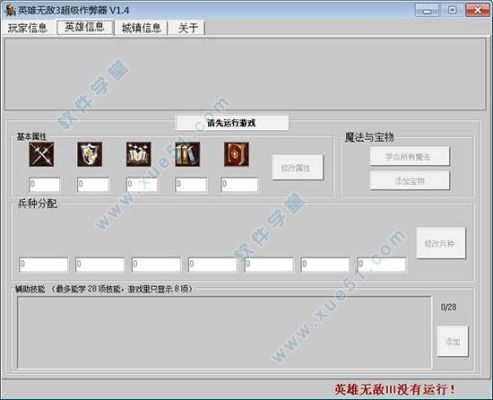Image resolution: width=493 pixels, height=400 pixels.
Task: Open the 关于 tab
Action: coord(188,28)
